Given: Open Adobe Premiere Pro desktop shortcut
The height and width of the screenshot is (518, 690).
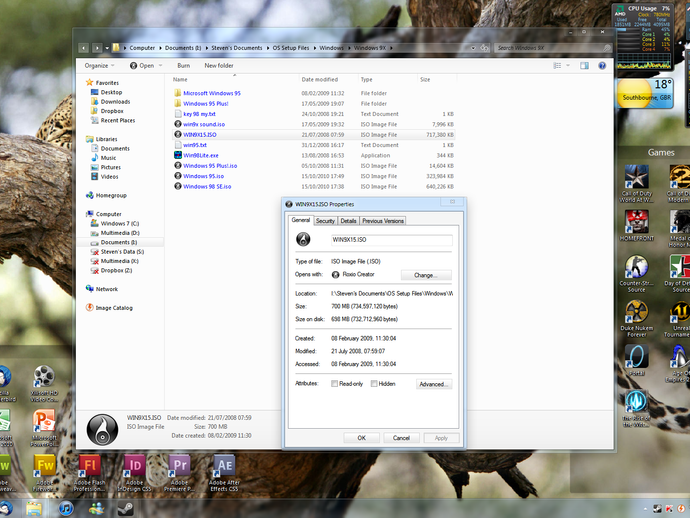Looking at the screenshot, I should (180, 473).
